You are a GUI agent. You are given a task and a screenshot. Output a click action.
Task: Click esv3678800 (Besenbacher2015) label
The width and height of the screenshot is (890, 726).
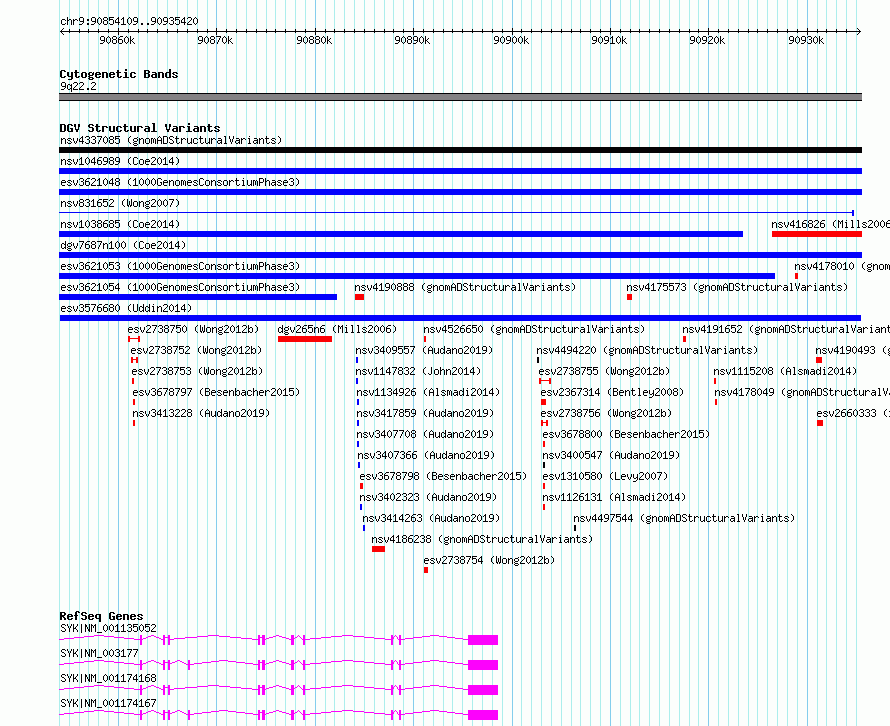coord(627,434)
